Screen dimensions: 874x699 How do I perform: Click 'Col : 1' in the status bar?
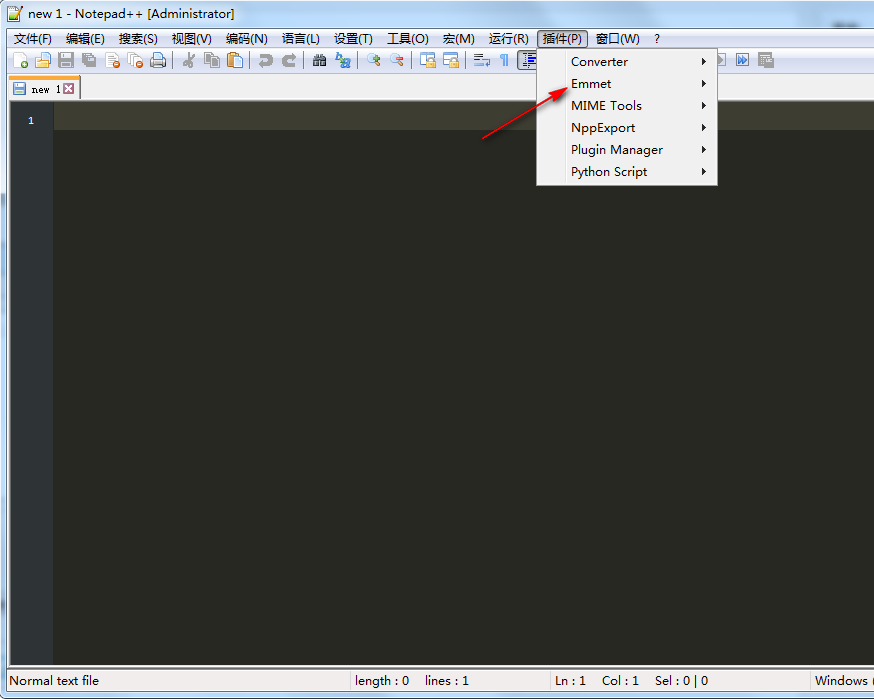pos(620,681)
